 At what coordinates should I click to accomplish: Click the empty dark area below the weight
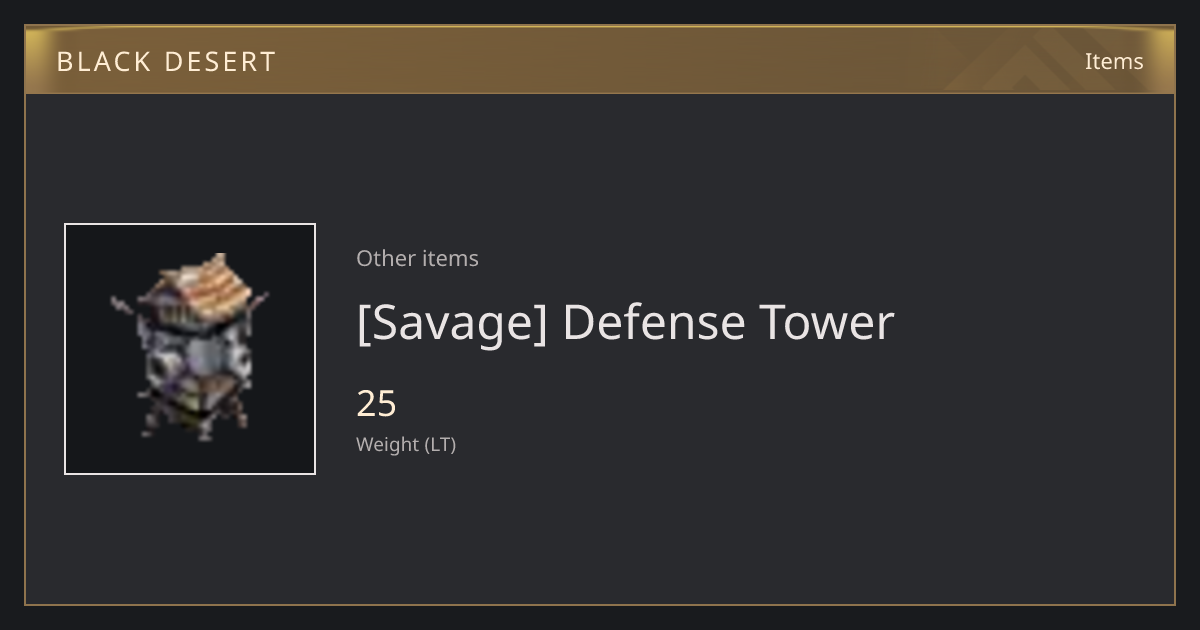[700, 530]
